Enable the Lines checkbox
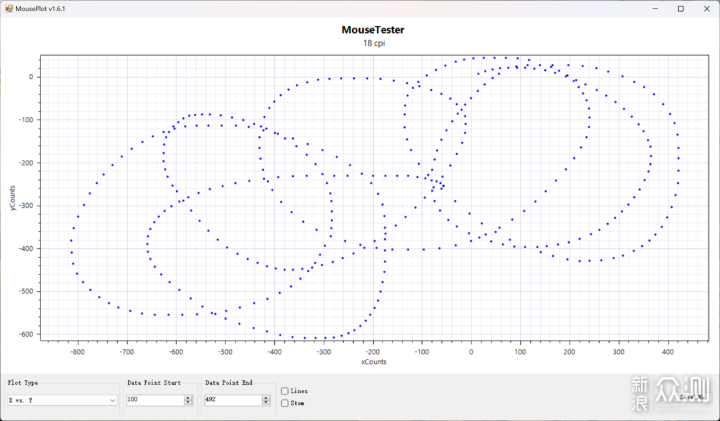 (x=285, y=391)
